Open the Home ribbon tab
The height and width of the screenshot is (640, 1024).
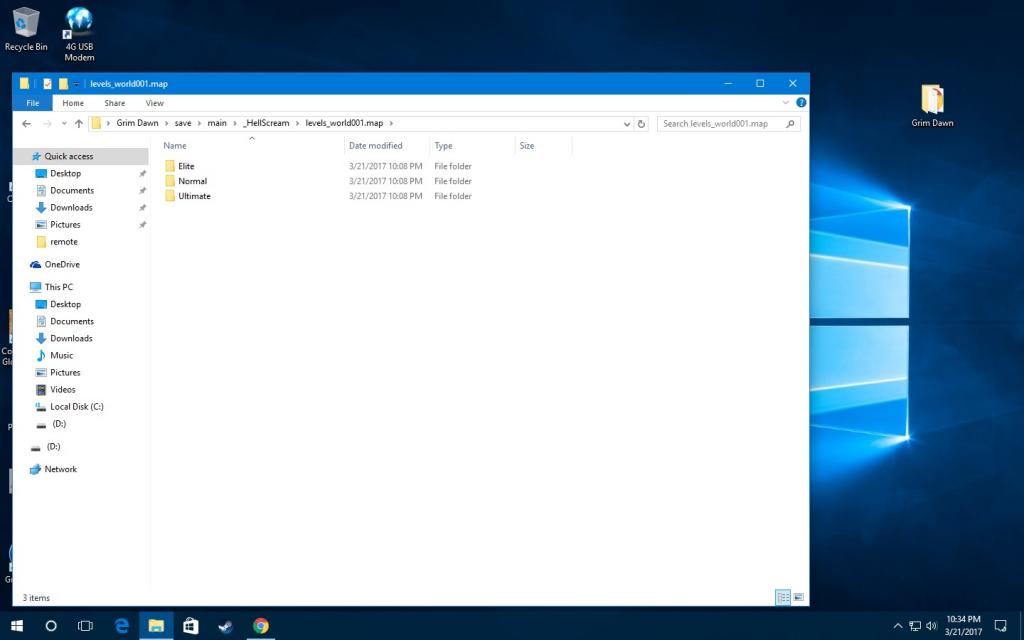coord(73,103)
